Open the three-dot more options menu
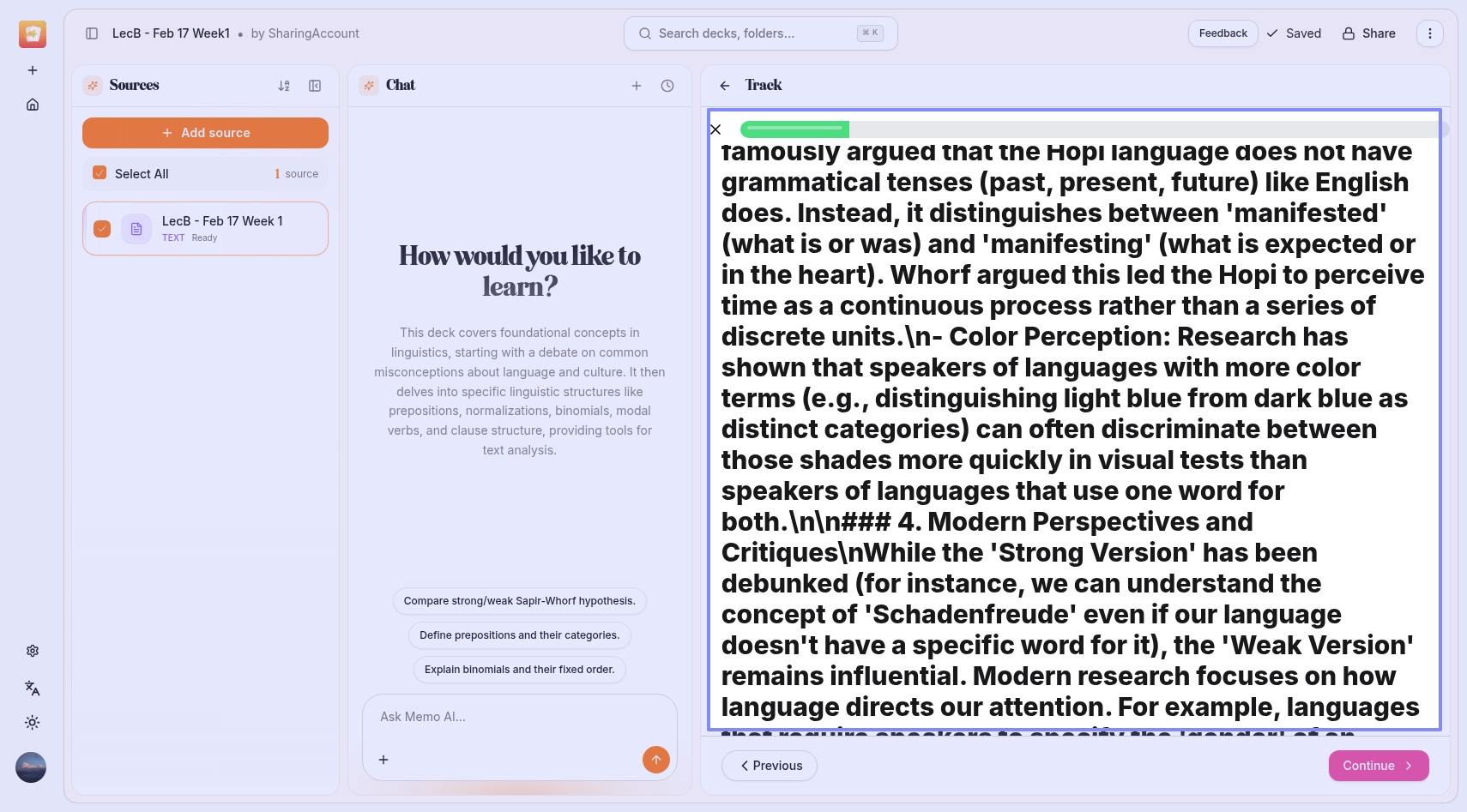Viewport: 1467px width, 812px height. click(1429, 33)
